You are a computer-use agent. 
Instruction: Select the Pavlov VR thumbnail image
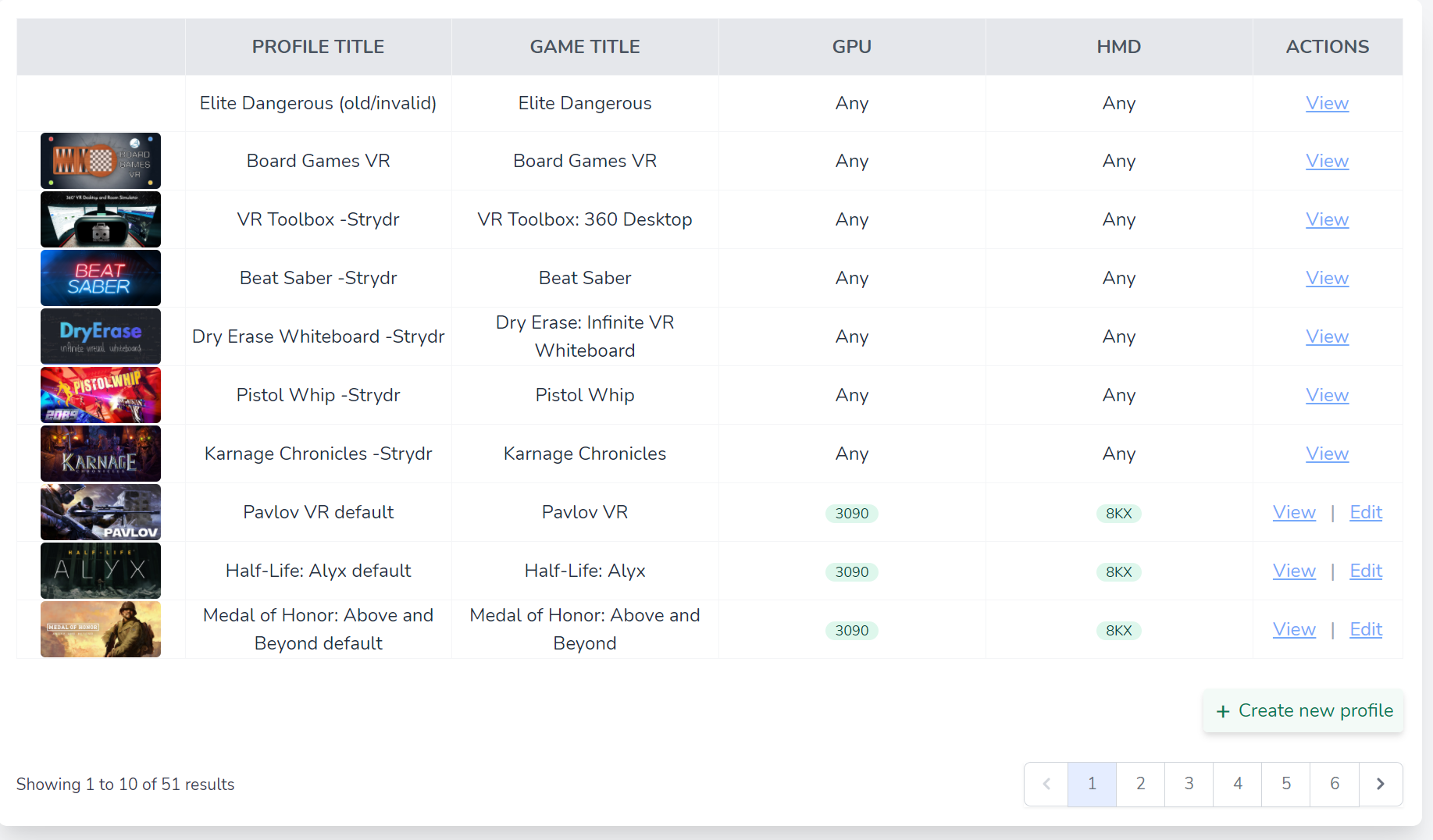point(101,512)
